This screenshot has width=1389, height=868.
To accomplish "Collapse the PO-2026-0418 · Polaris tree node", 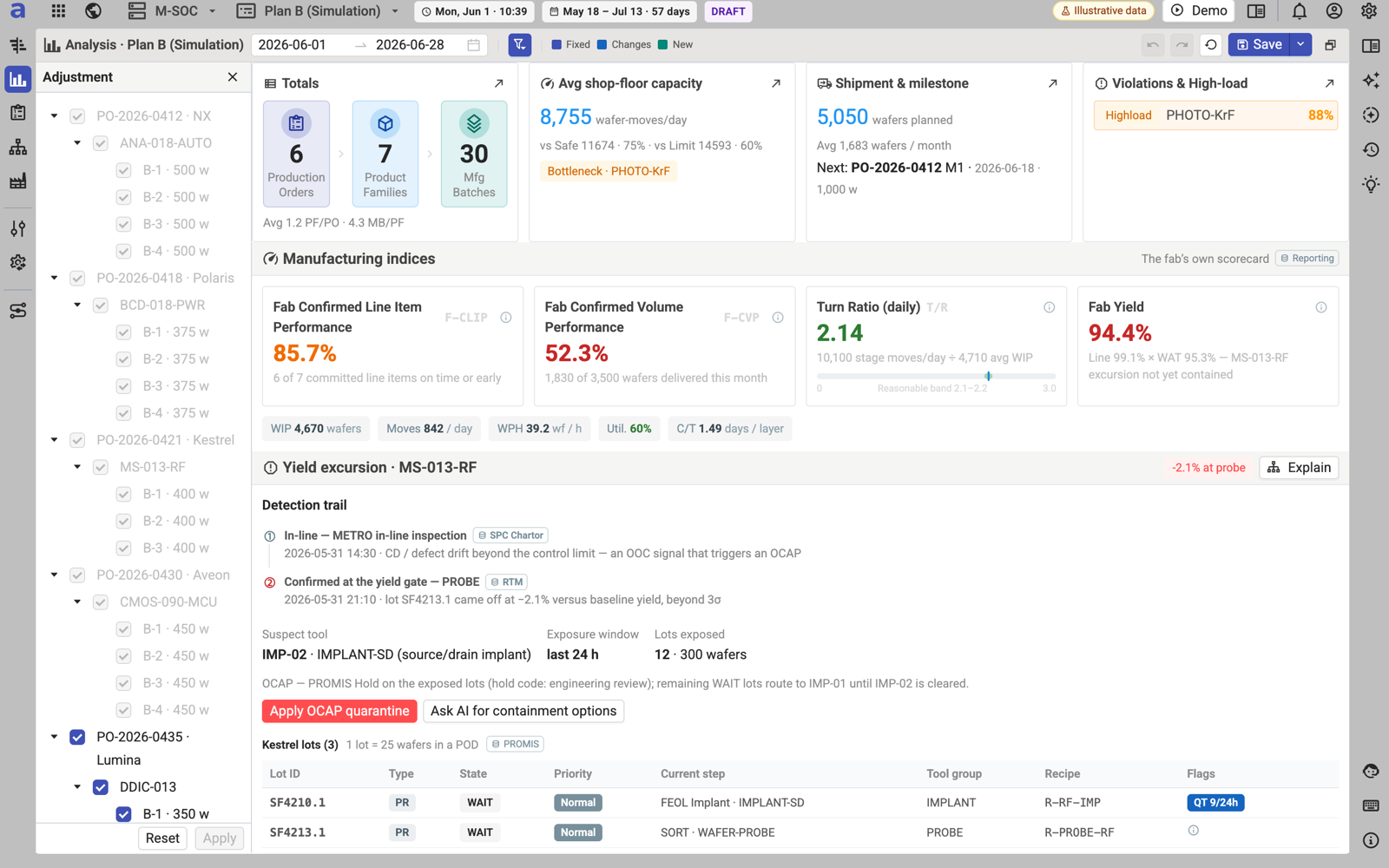I will point(54,279).
